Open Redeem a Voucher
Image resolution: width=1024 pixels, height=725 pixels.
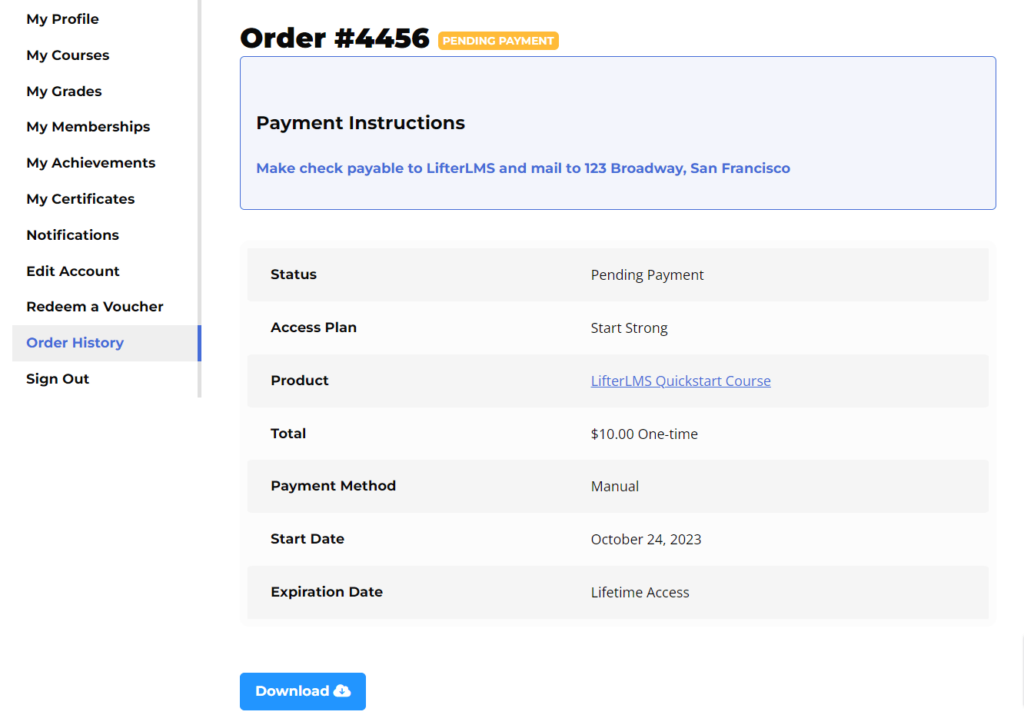pos(94,306)
